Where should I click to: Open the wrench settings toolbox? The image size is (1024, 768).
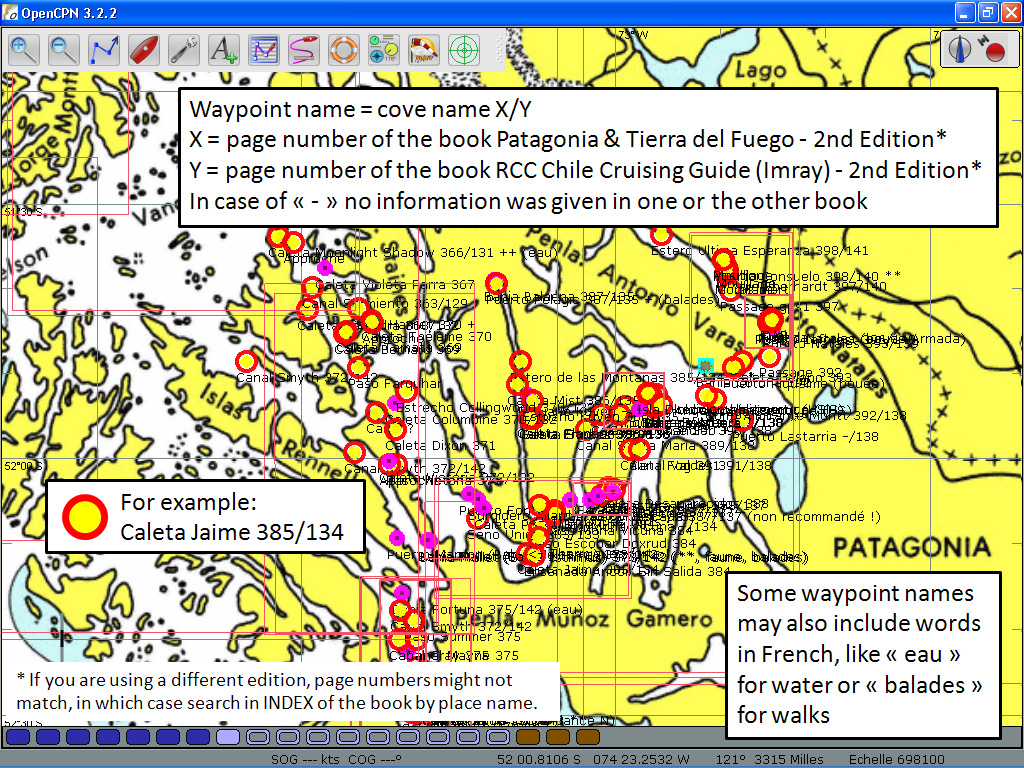pyautogui.click(x=184, y=50)
